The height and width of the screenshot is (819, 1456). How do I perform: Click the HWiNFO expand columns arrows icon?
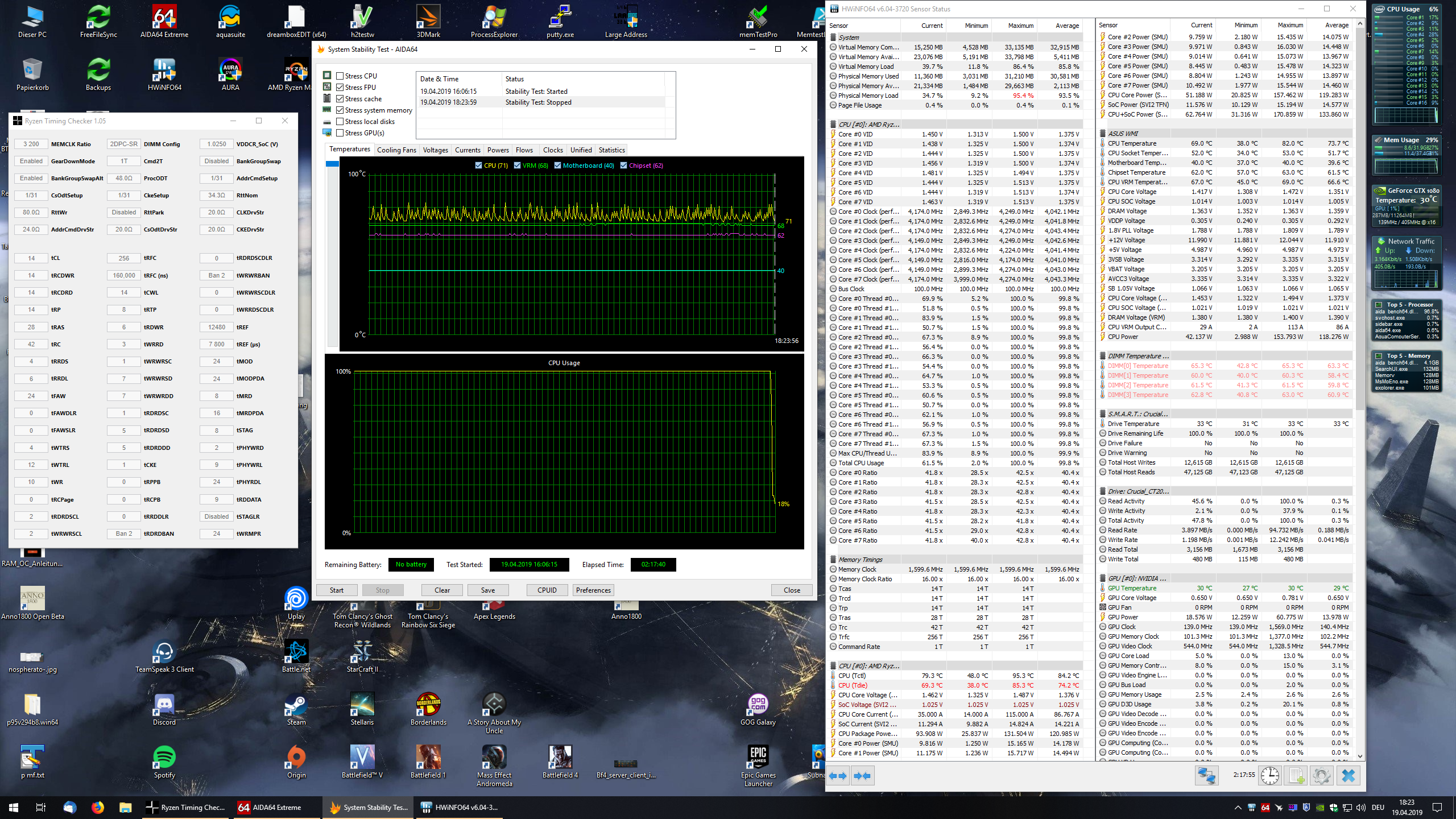pyautogui.click(x=838, y=776)
